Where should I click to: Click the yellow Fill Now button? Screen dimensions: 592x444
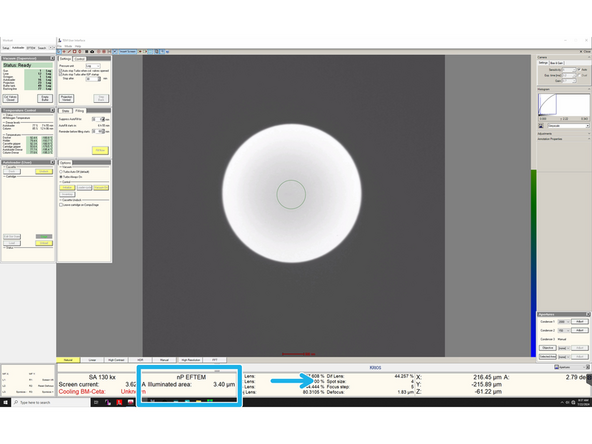[100, 150]
